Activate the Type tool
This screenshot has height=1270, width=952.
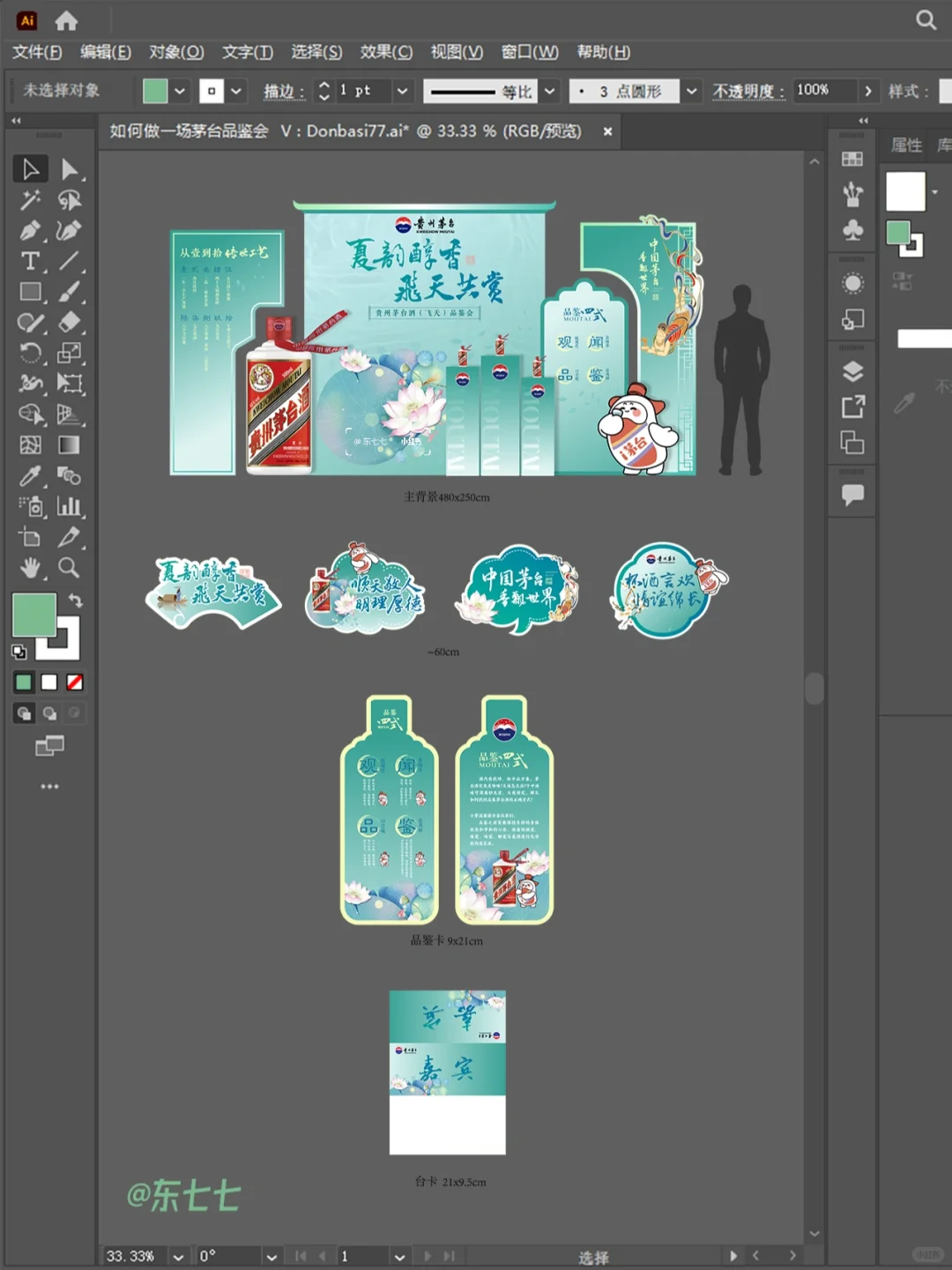(x=30, y=261)
